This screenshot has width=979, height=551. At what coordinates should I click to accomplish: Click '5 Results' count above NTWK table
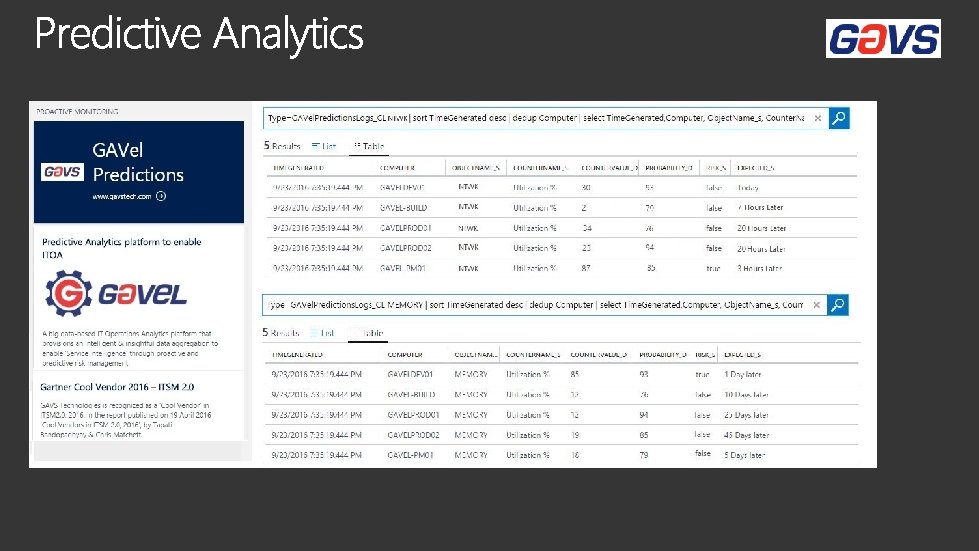click(282, 146)
